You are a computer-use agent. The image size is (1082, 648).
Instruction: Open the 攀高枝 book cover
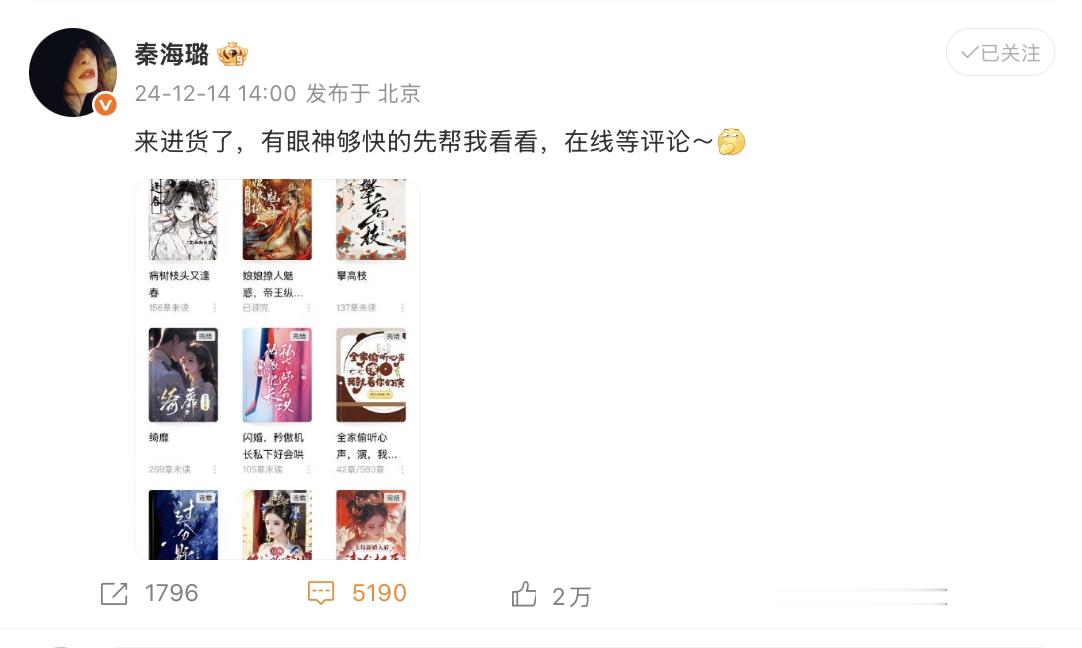click(371, 219)
